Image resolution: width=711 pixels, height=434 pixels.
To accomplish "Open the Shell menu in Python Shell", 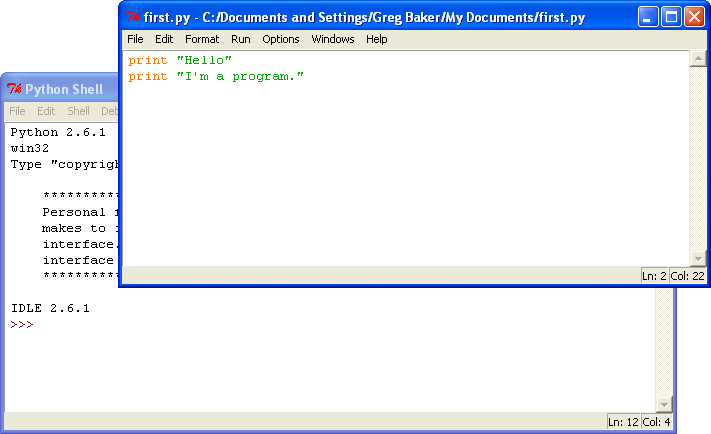I will [x=78, y=111].
